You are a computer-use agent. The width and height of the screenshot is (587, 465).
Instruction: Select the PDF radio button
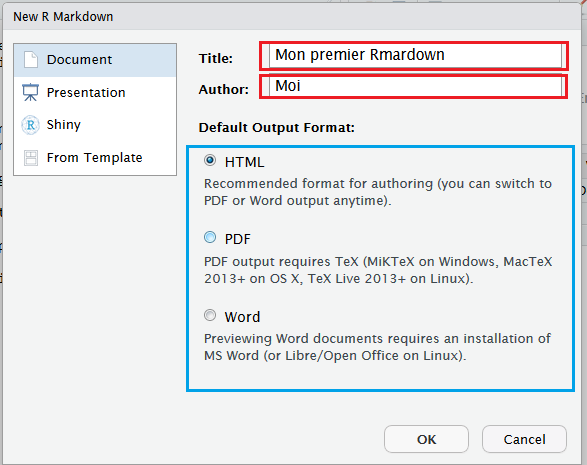[x=210, y=237]
